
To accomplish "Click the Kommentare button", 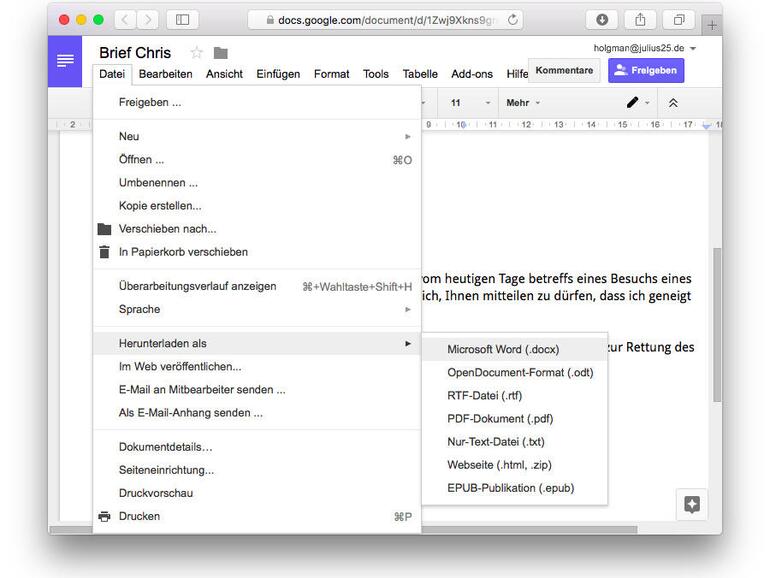I will [x=564, y=70].
